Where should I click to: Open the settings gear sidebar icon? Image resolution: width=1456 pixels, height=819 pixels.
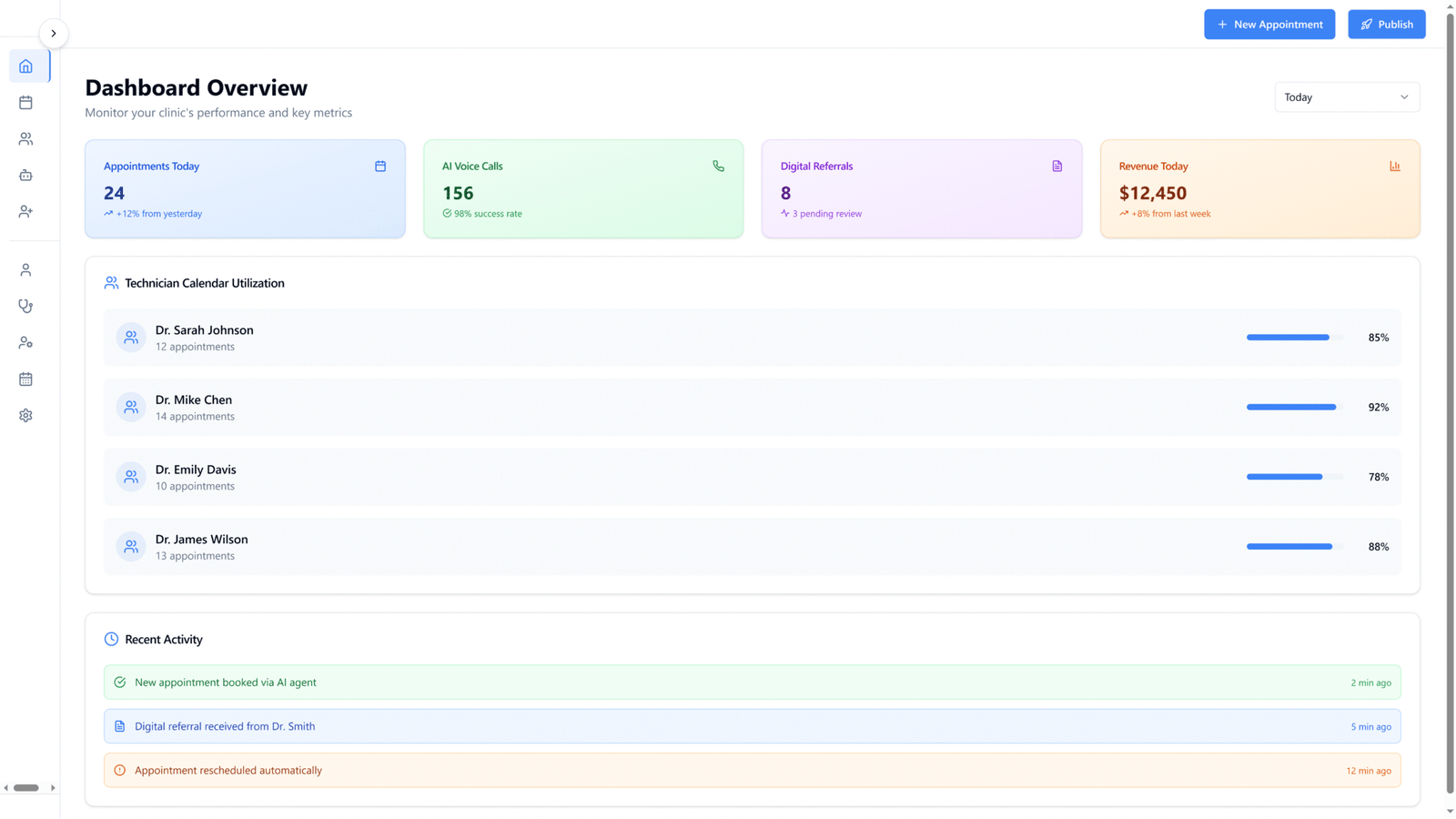coord(25,416)
